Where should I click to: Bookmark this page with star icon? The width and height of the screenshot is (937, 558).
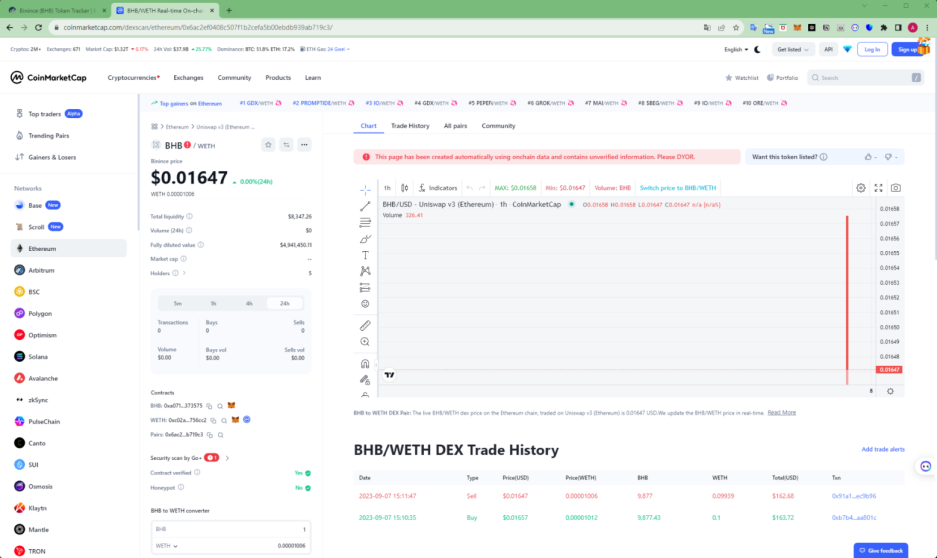(736, 27)
